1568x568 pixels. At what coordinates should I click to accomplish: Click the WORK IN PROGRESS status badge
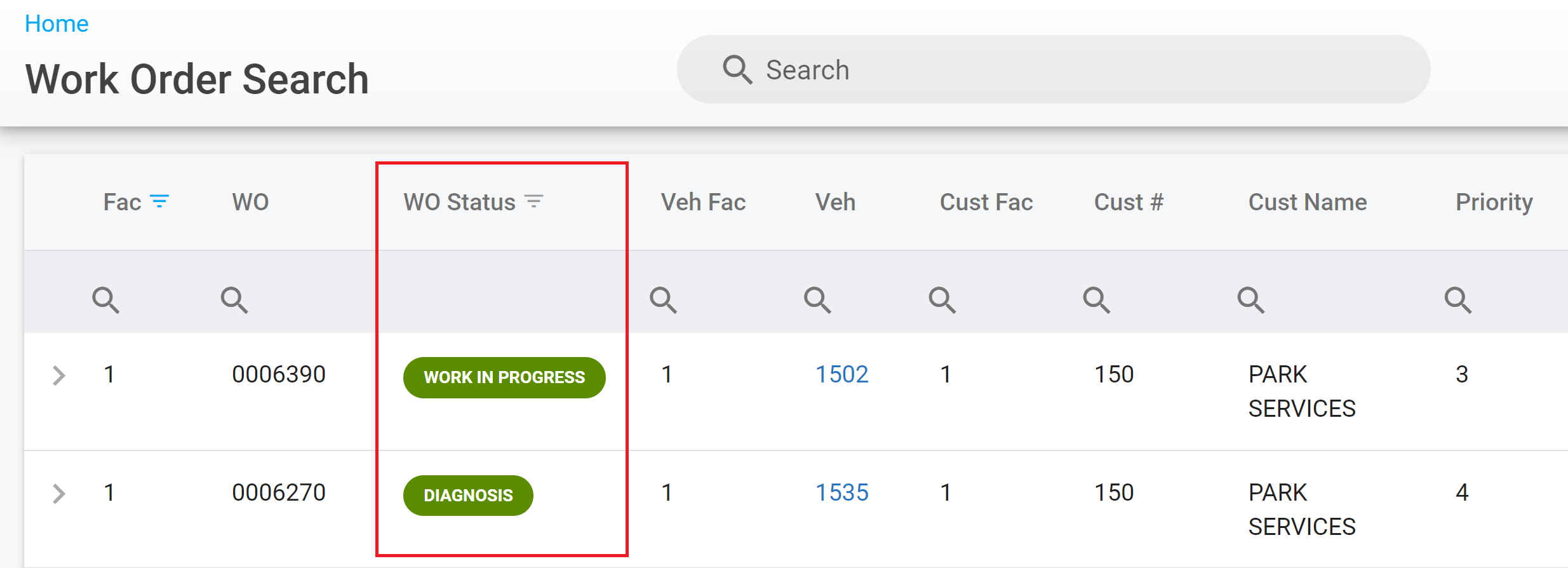coord(504,377)
